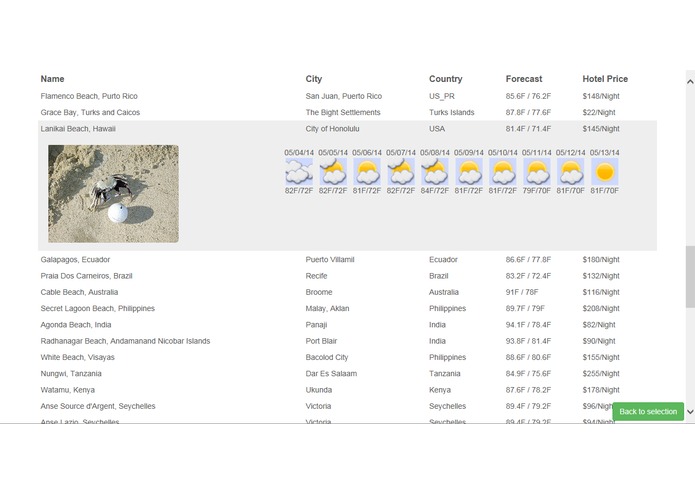Image resolution: width=695 pixels, height=494 pixels.
Task: Click the US_PR country cell
Action: coord(441,96)
